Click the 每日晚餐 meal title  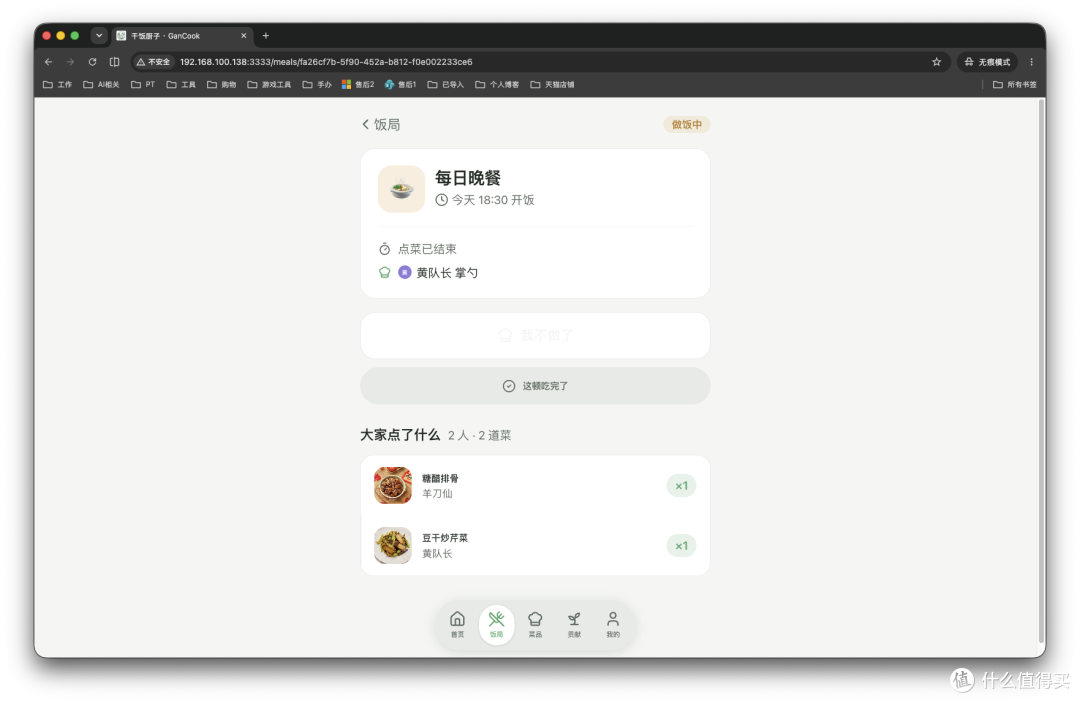tap(468, 178)
